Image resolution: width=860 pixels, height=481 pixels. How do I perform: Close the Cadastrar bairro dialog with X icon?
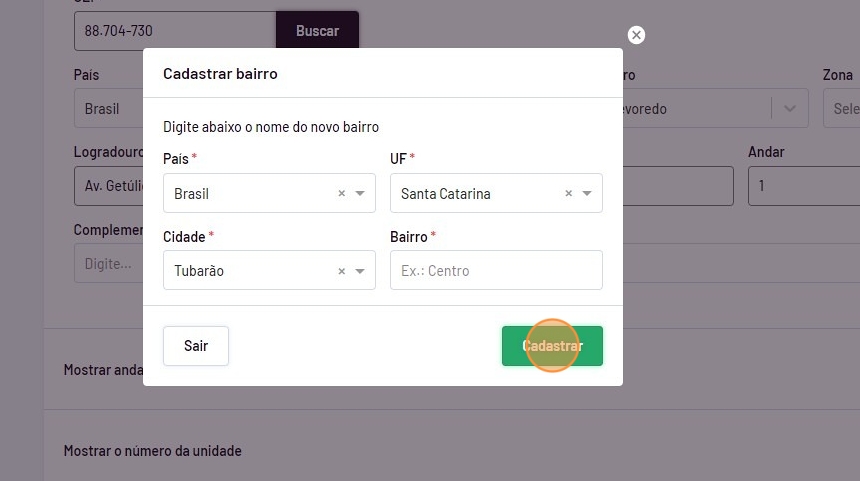636,35
